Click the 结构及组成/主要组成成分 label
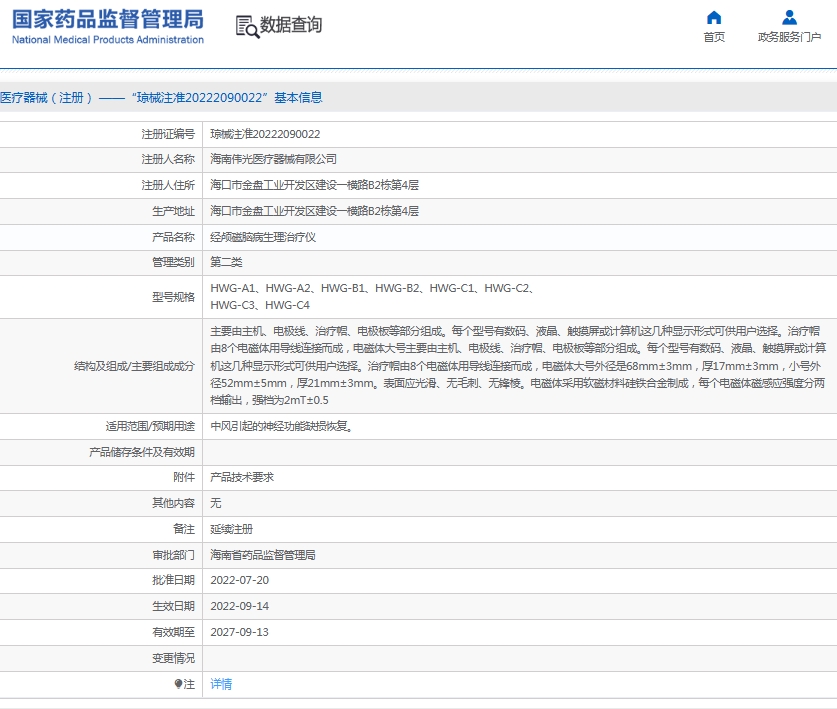This screenshot has height=709, width=837. pyautogui.click(x=135, y=366)
